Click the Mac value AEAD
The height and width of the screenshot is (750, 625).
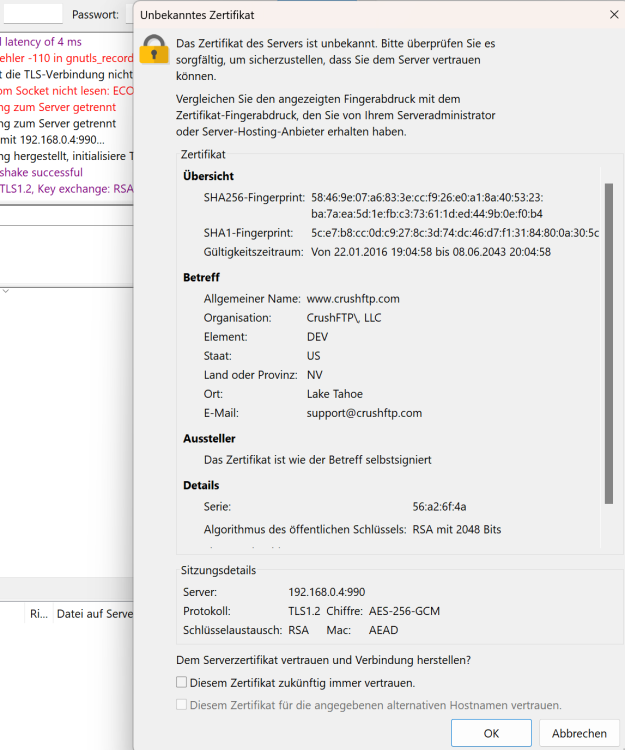pyautogui.click(x=384, y=630)
